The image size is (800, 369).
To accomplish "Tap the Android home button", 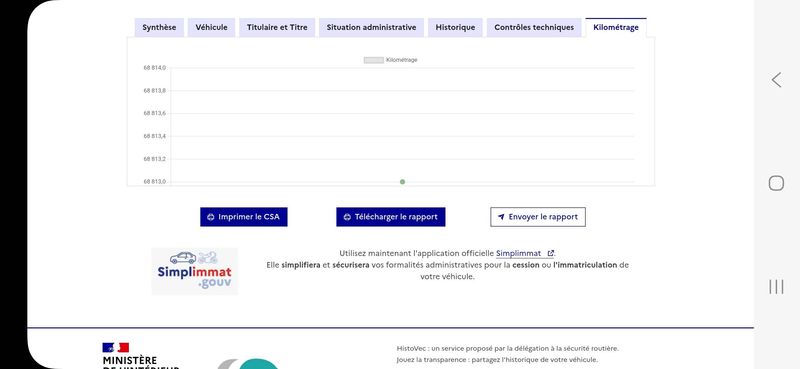I will point(776,183).
